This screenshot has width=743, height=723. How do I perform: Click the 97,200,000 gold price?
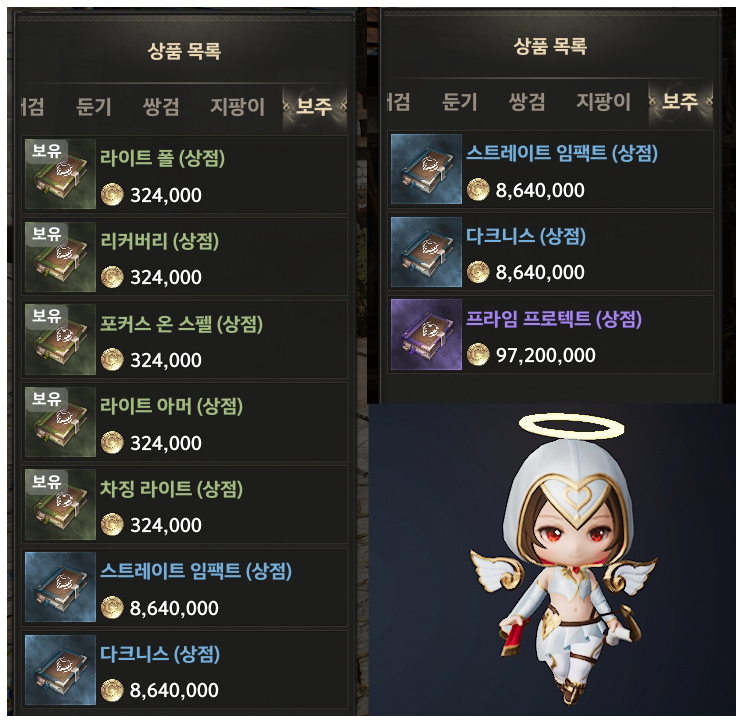pyautogui.click(x=545, y=355)
